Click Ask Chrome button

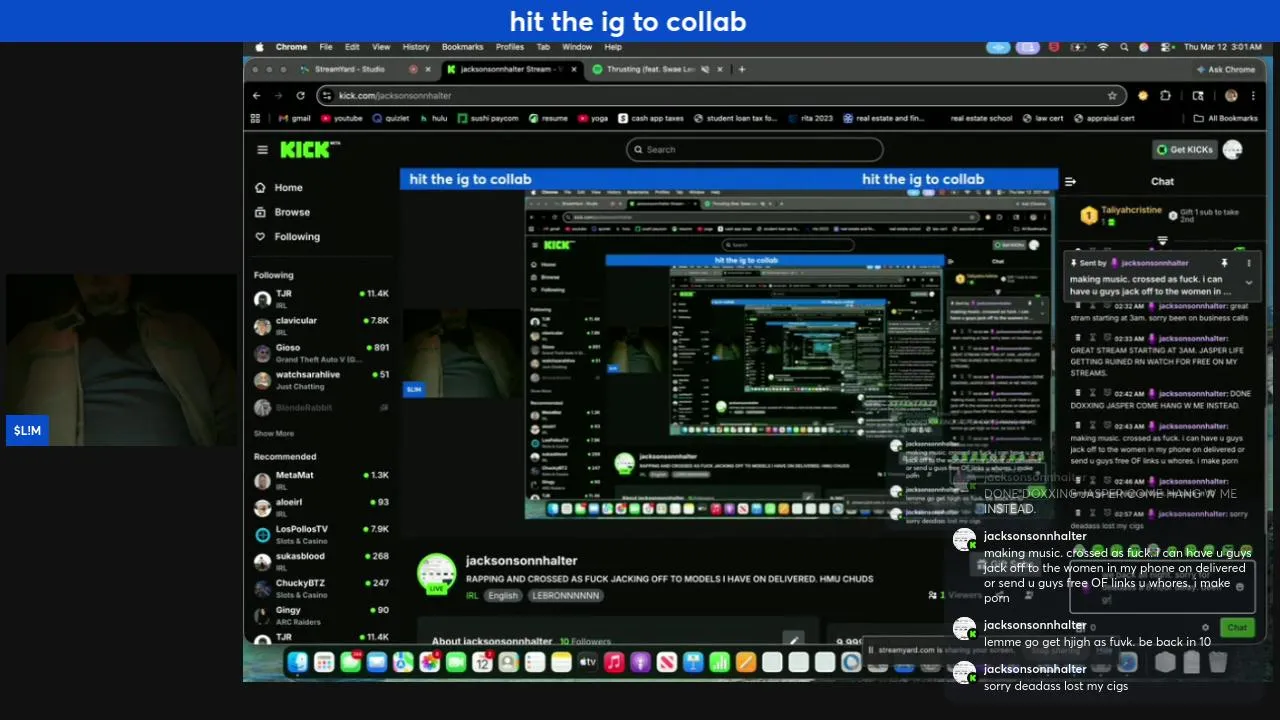click(1226, 69)
